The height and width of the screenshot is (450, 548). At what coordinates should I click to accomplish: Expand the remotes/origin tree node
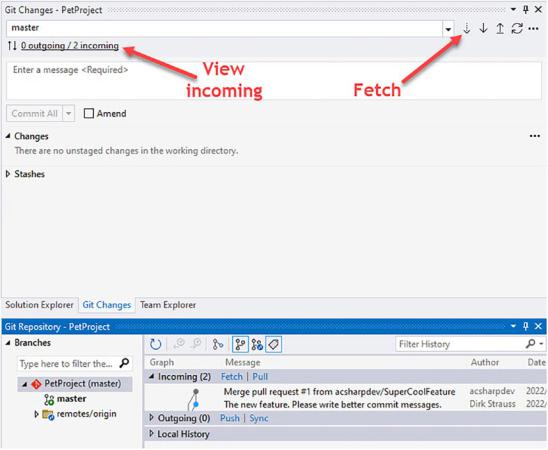click(36, 414)
